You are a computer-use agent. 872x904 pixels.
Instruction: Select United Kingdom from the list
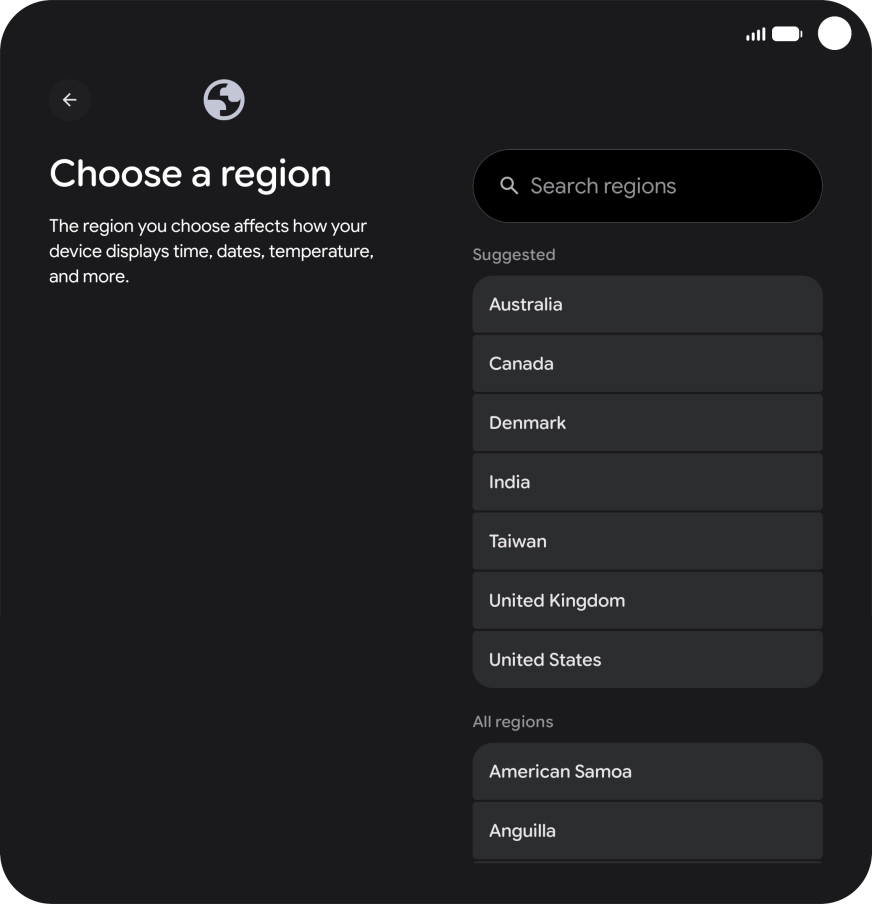tap(647, 600)
